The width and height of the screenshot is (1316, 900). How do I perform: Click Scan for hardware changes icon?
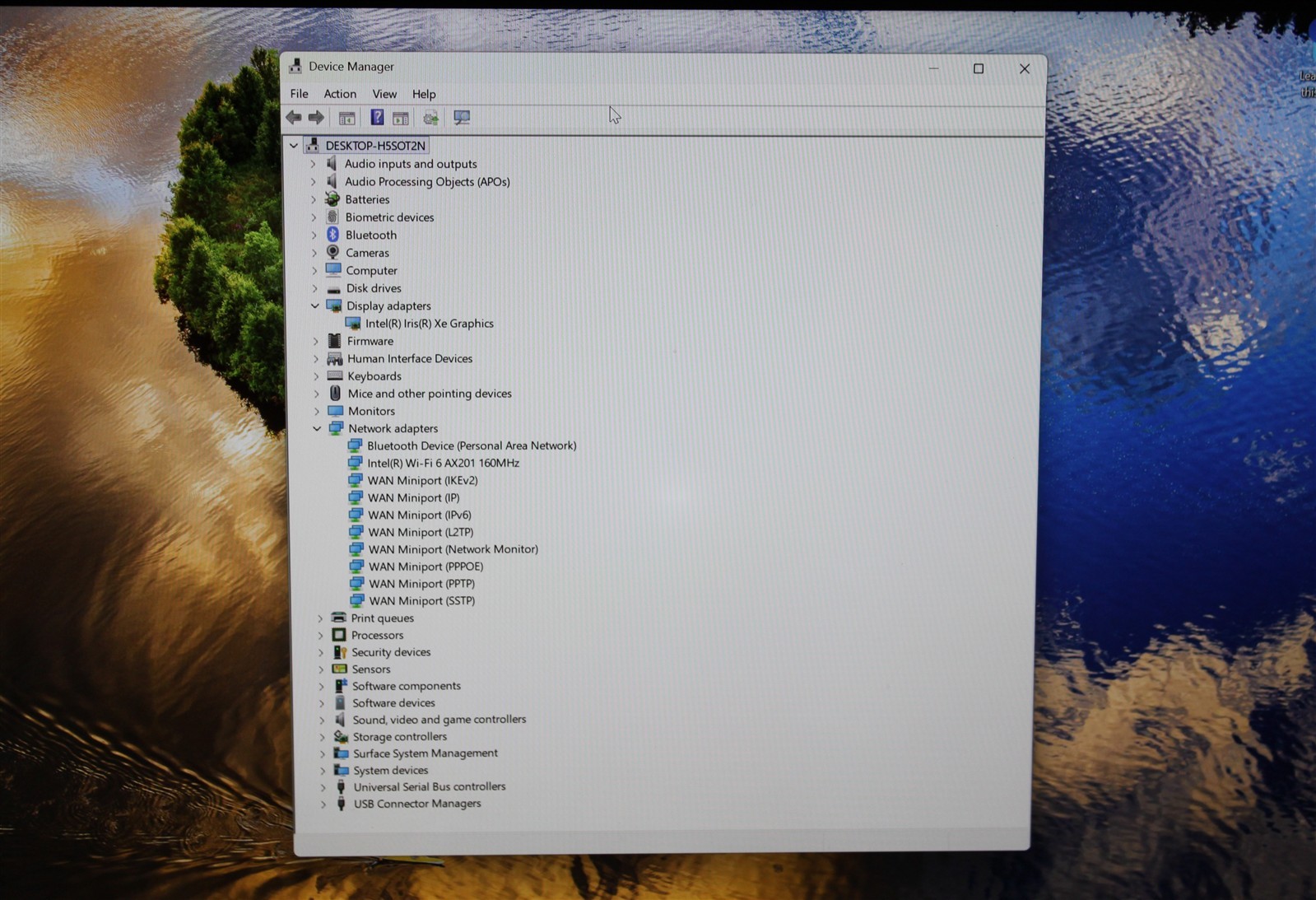click(462, 119)
